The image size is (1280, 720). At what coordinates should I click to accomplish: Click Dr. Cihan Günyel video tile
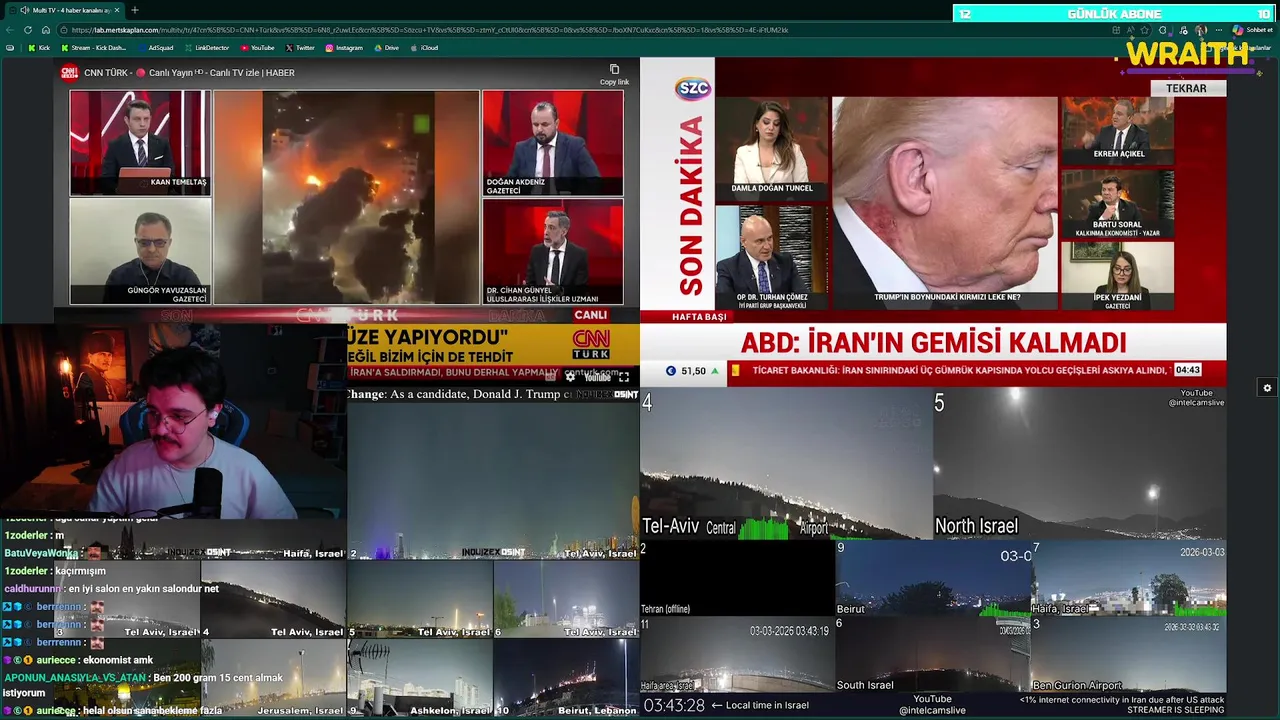point(553,252)
